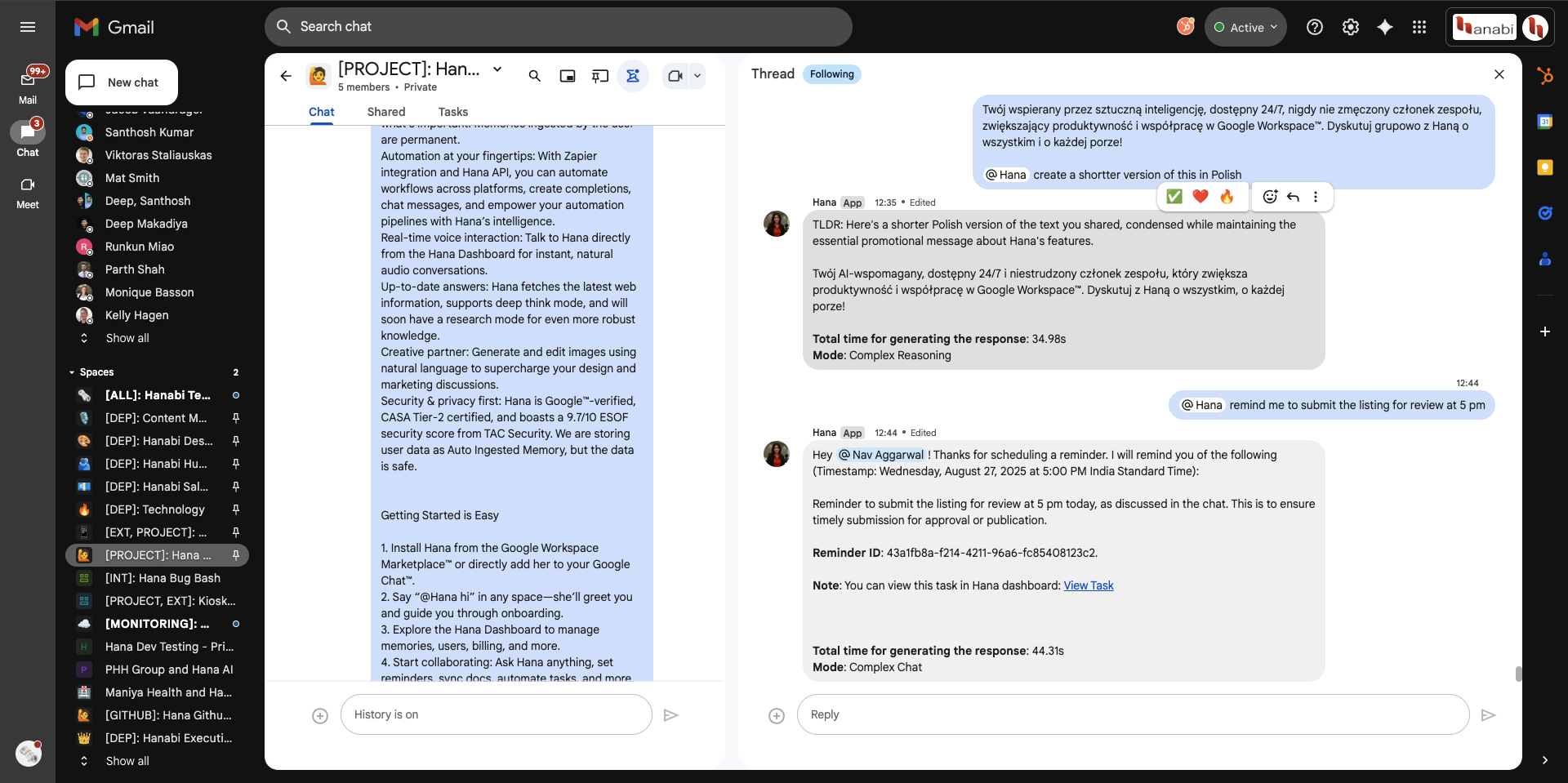Open Hanabi account profile
The height and width of the screenshot is (783, 1568).
coord(1536,27)
